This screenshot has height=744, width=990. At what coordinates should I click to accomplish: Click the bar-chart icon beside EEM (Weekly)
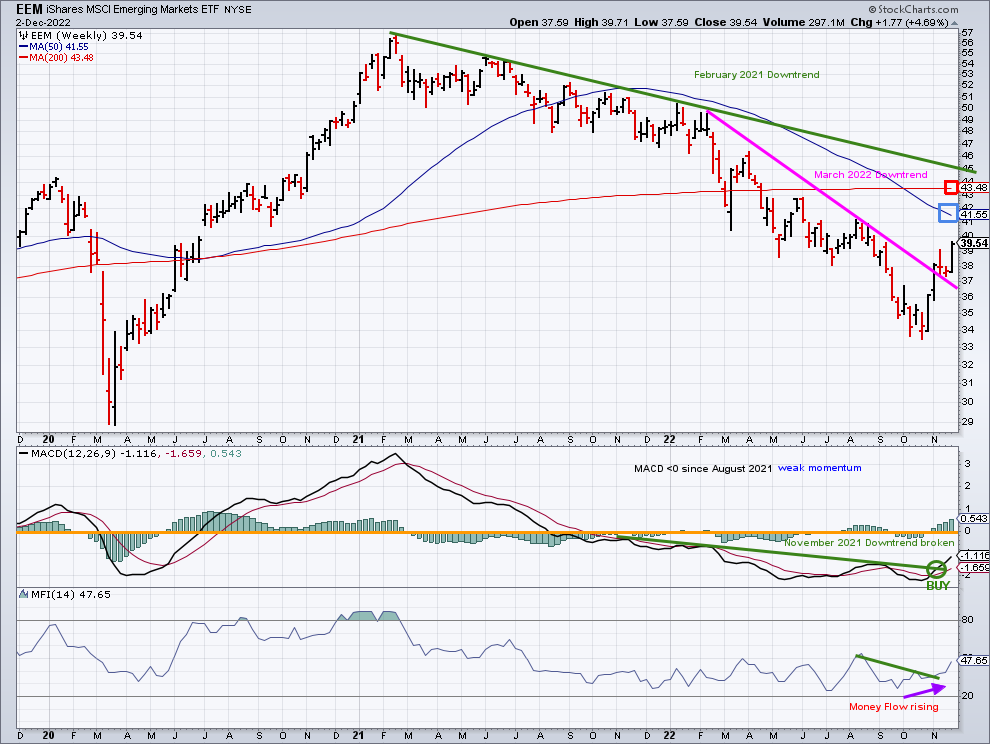click(x=23, y=36)
